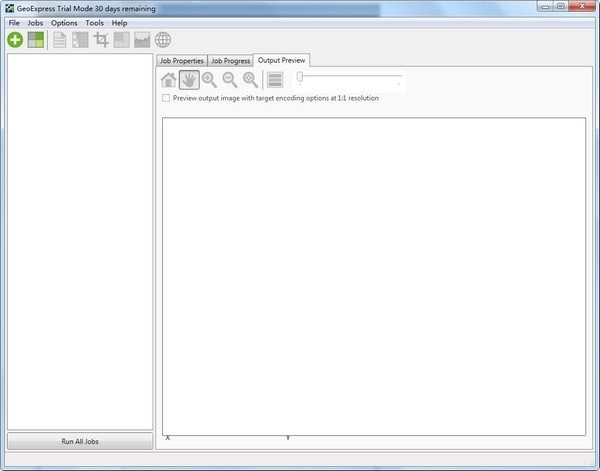Click the document page toolbar icon
Image resolution: width=600 pixels, height=471 pixels.
coord(59,40)
